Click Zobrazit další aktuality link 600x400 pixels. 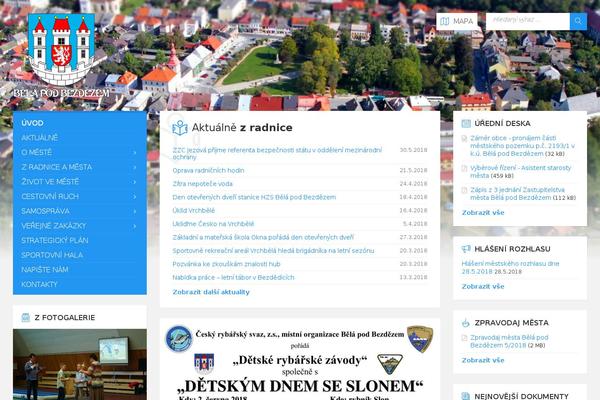(211, 292)
